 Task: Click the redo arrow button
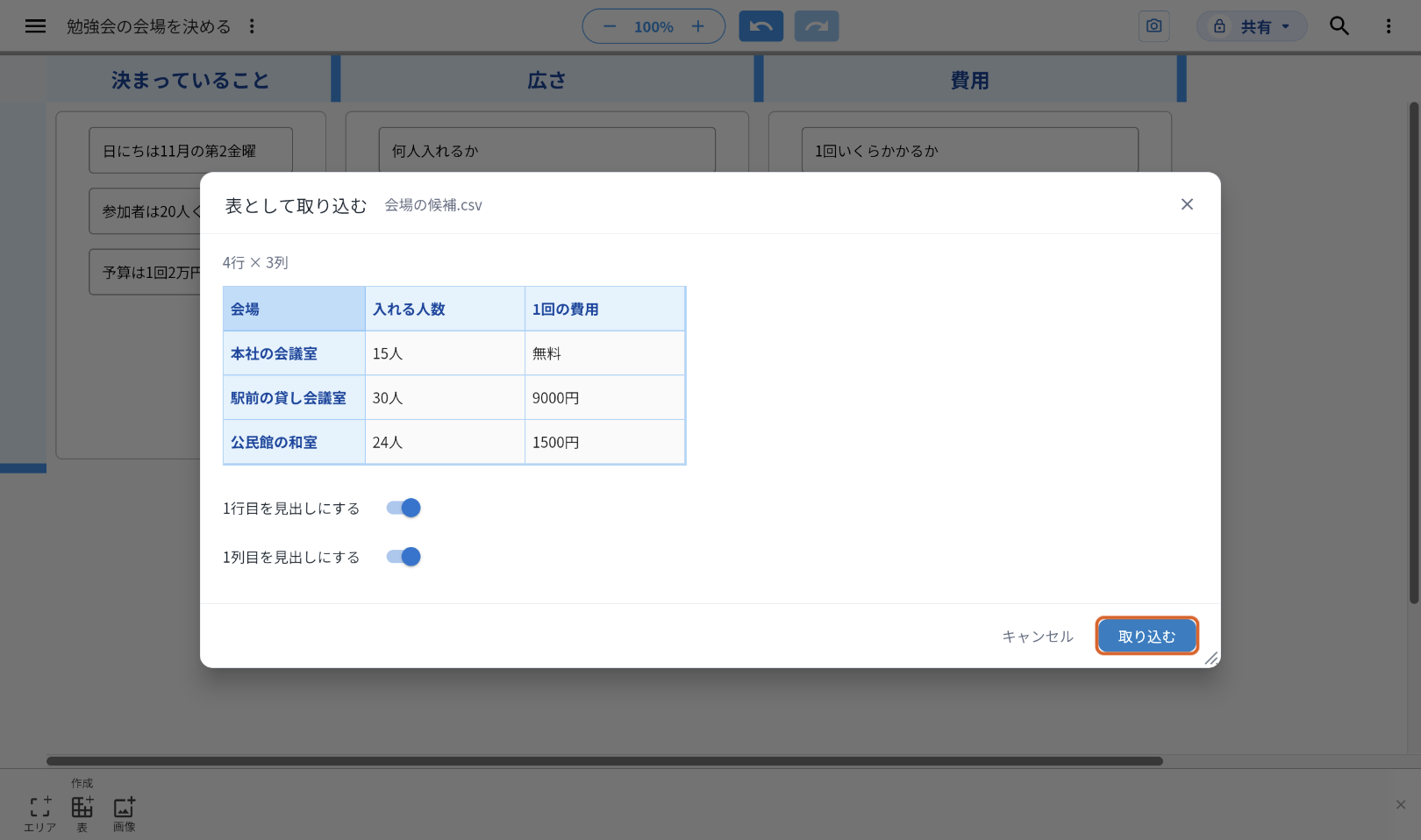(x=817, y=26)
